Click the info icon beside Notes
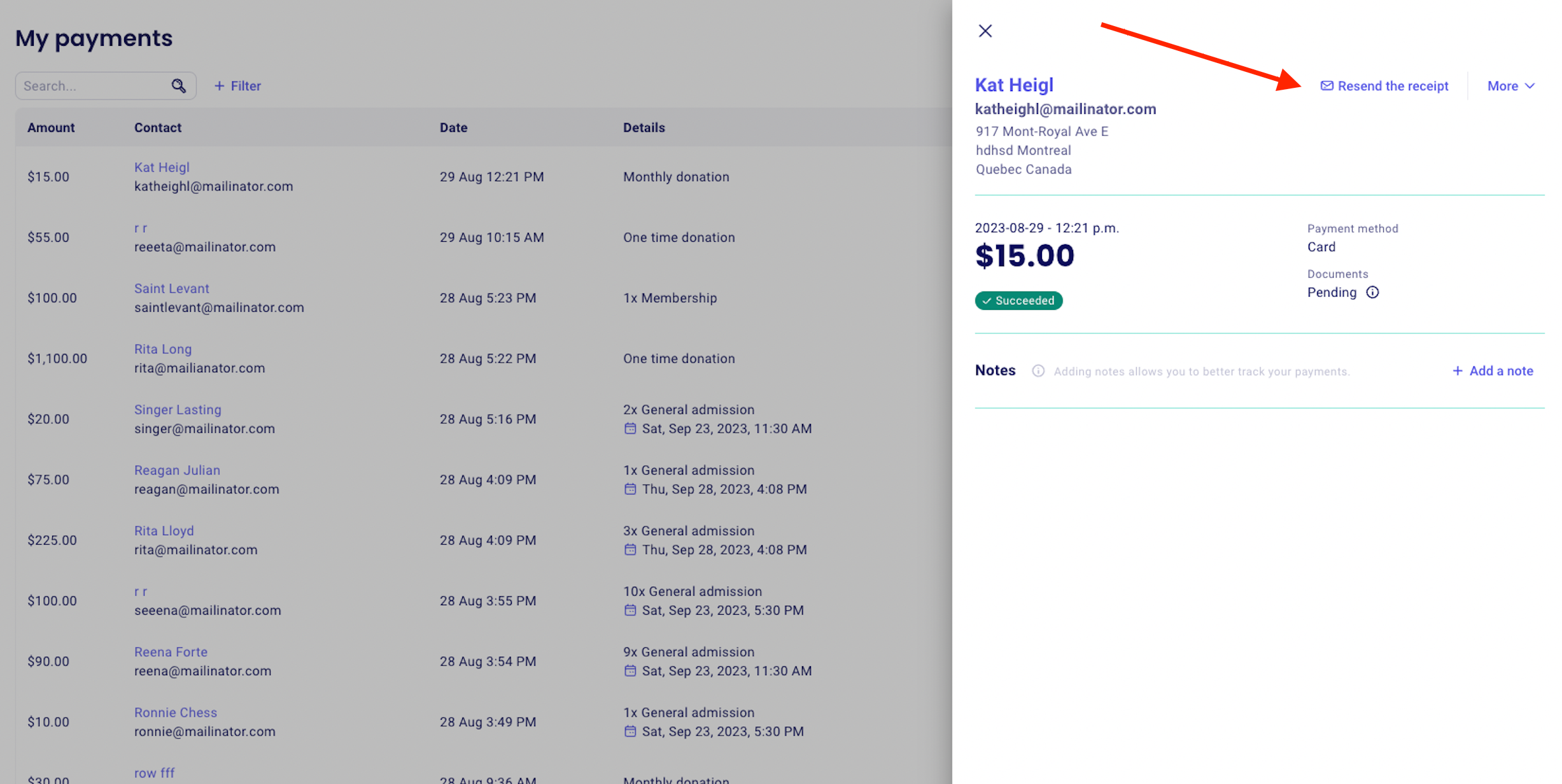This screenshot has width=1562, height=784. pyautogui.click(x=1038, y=371)
